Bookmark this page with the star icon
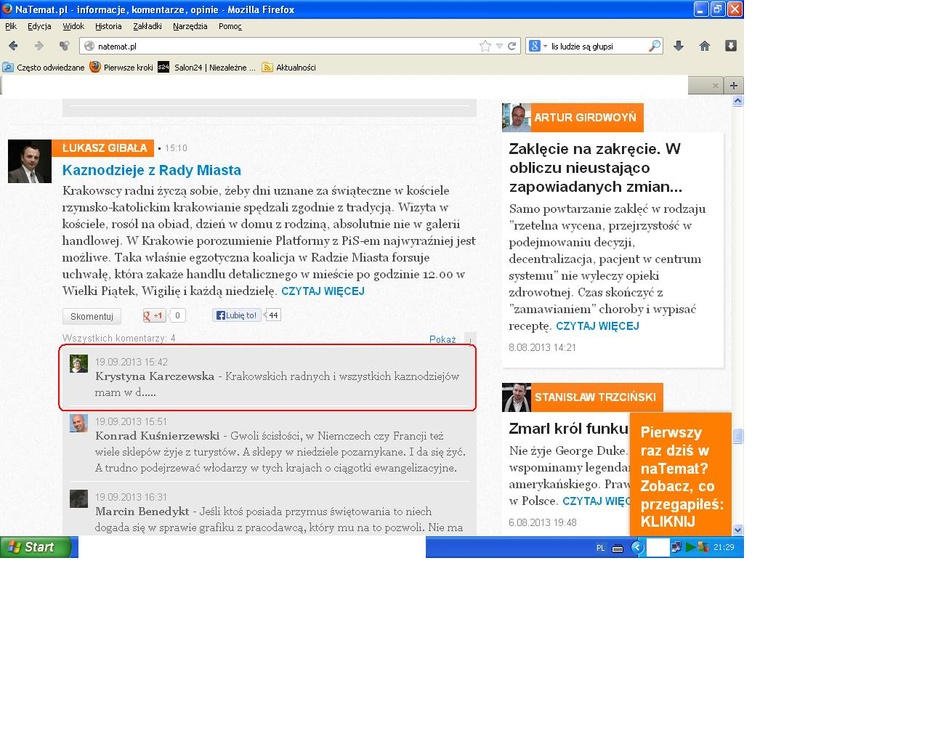Screen dimensions: 930x744 pyautogui.click(x=485, y=46)
